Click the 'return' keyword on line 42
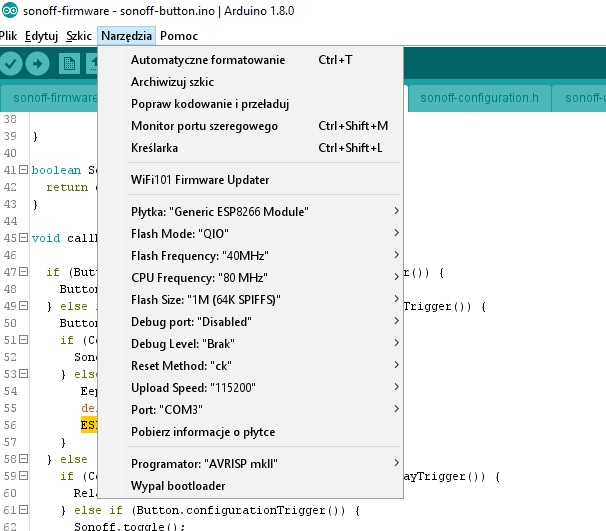This screenshot has width=606, height=531. (x=67, y=187)
